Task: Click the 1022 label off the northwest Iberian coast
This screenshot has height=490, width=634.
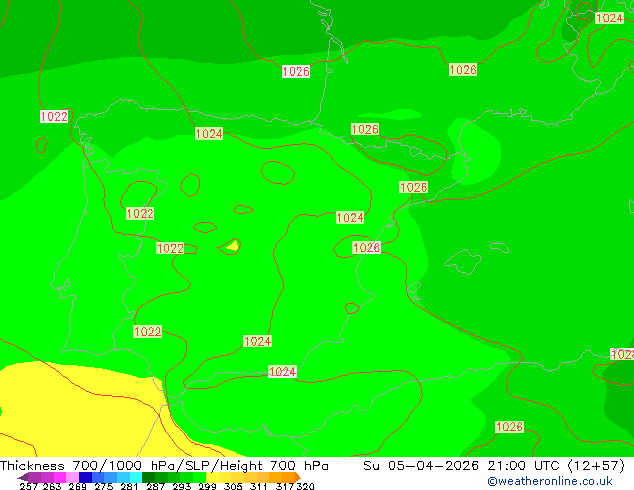Action: pyautogui.click(x=54, y=116)
